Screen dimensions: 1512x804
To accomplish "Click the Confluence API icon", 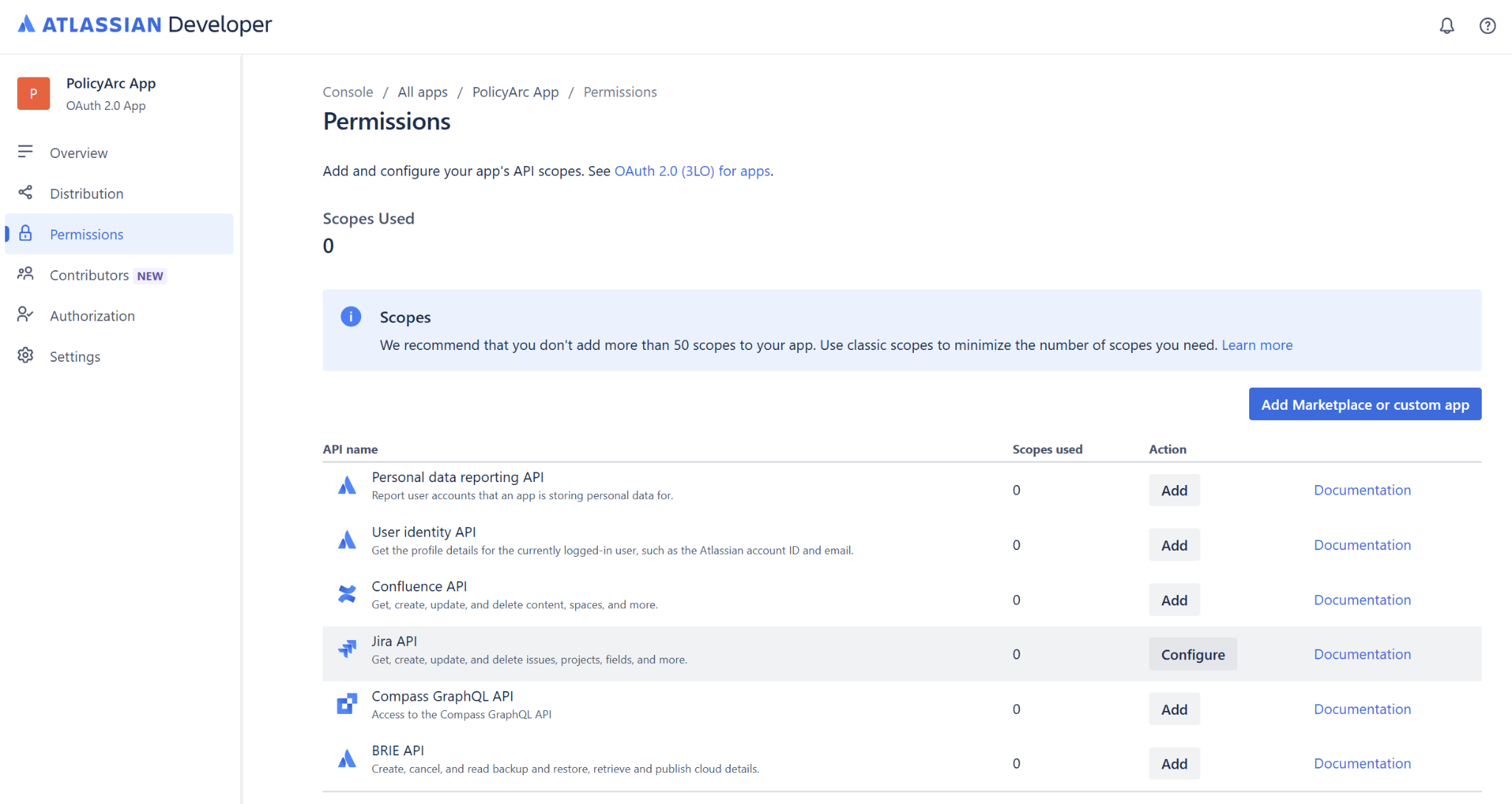I will coord(347,594).
